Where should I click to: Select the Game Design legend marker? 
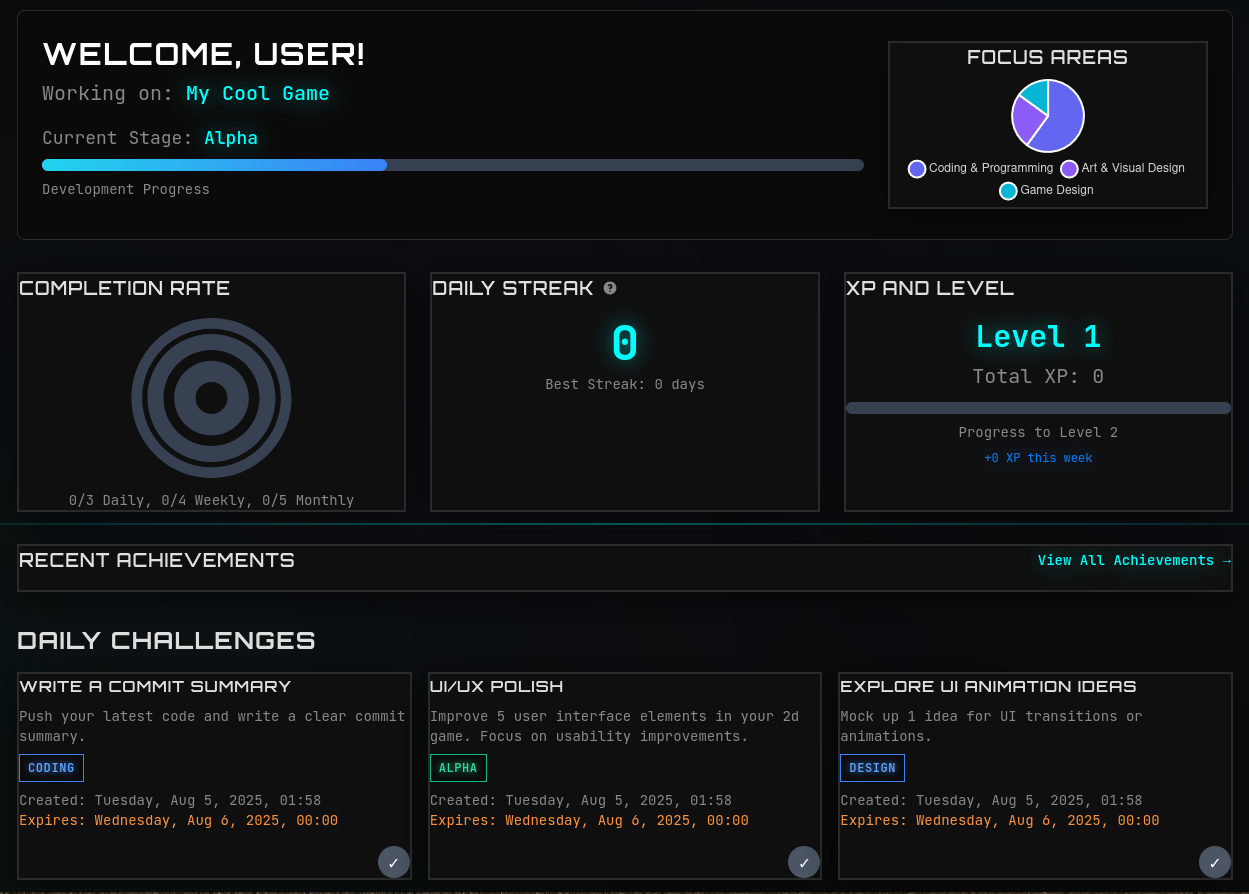[1008, 190]
